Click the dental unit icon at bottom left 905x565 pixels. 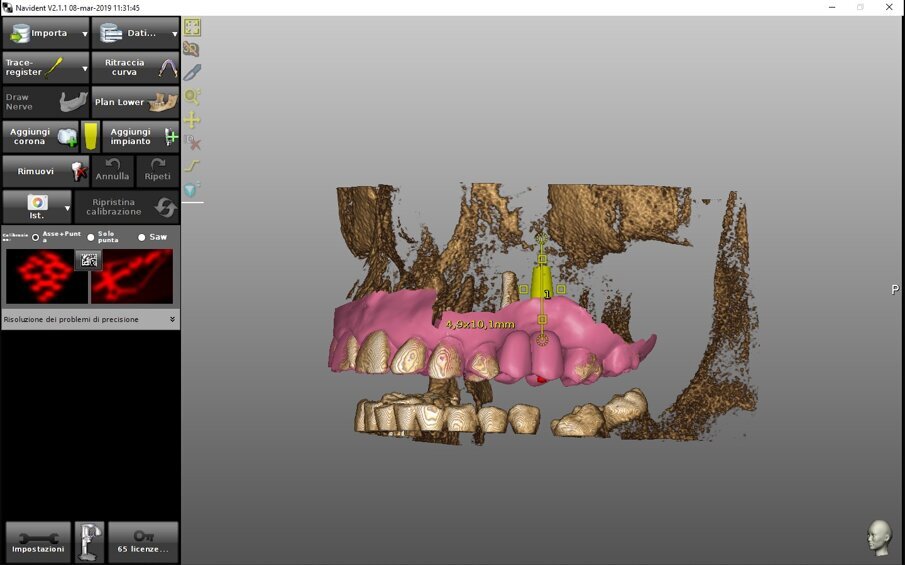click(x=89, y=542)
